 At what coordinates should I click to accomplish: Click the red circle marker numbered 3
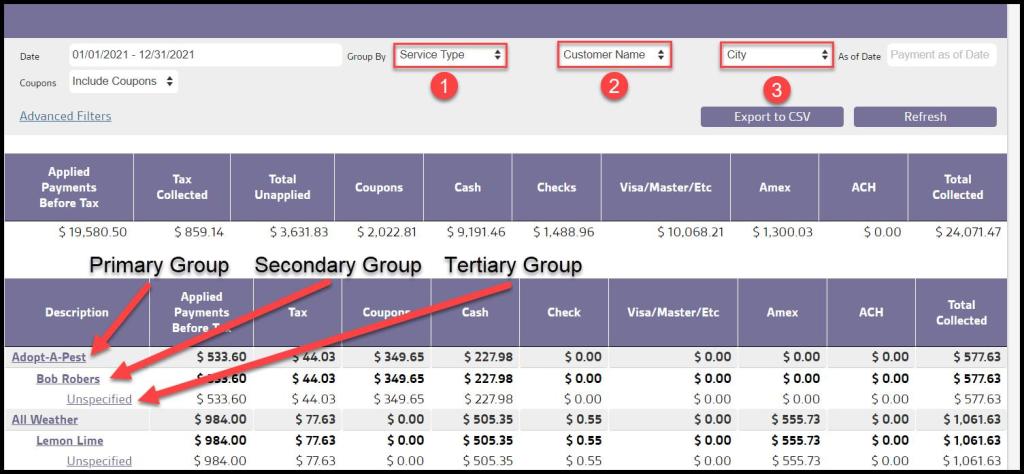777,91
